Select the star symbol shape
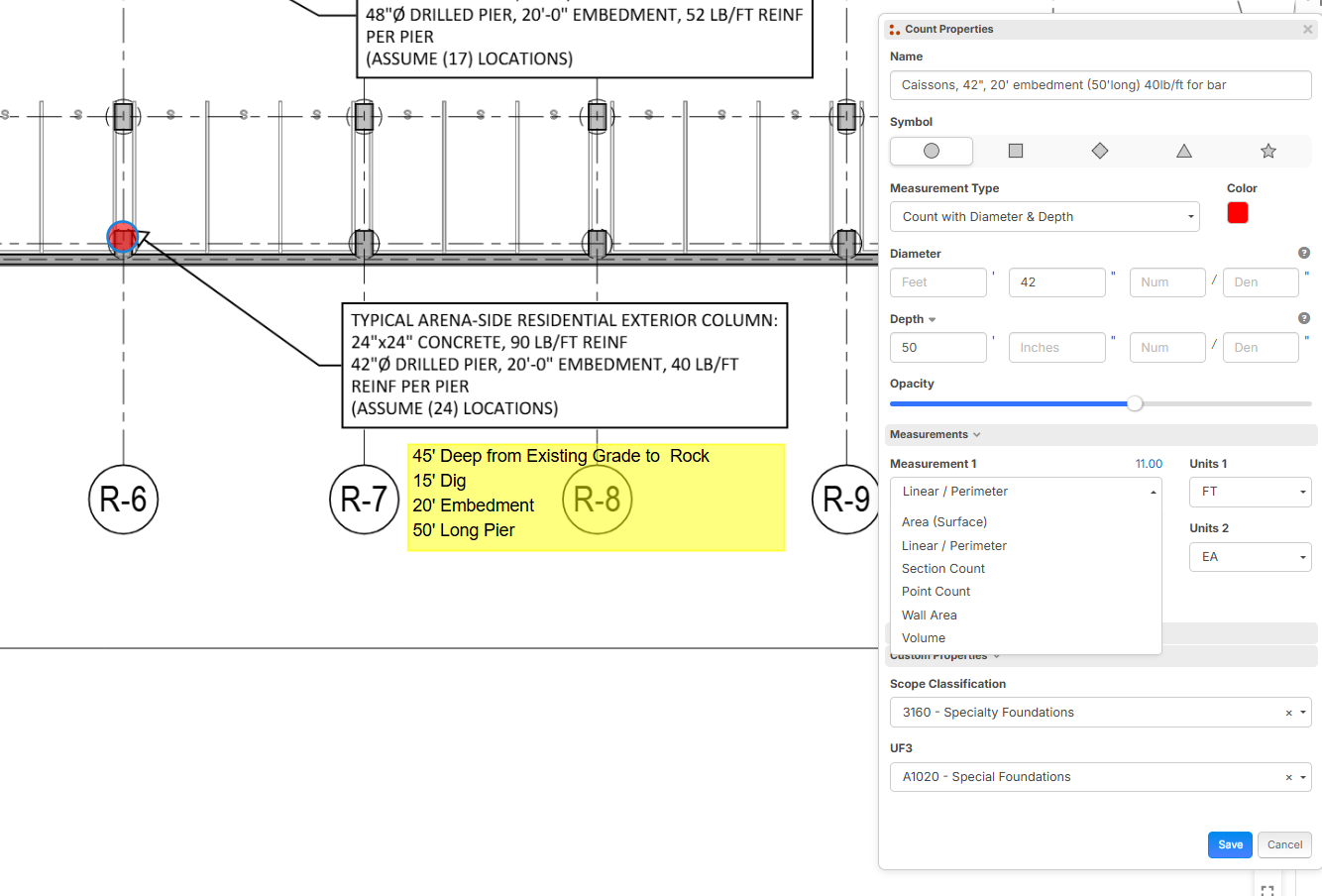Image resolution: width=1322 pixels, height=896 pixels. tap(1268, 151)
